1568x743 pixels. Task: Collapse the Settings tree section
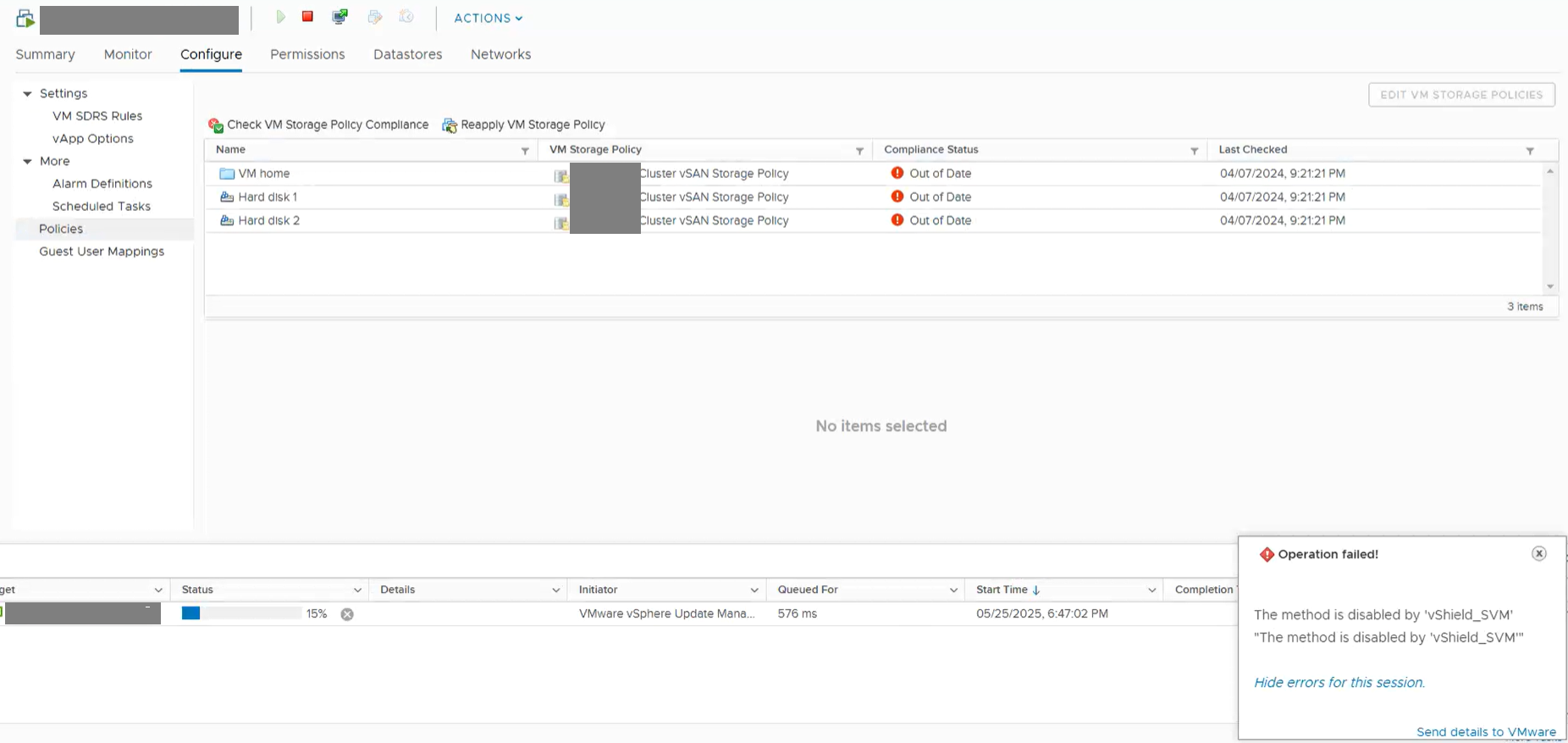coord(28,94)
